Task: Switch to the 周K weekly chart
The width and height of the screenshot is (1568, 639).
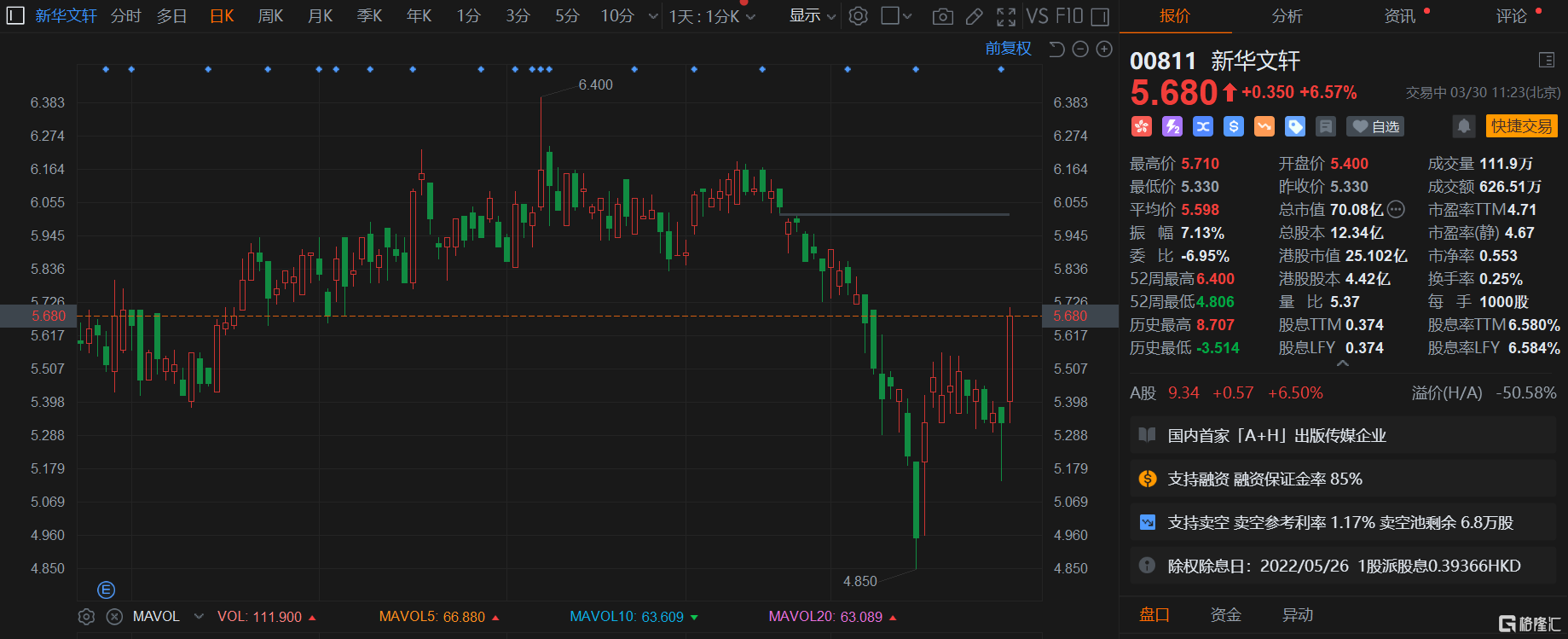Action: pyautogui.click(x=270, y=16)
